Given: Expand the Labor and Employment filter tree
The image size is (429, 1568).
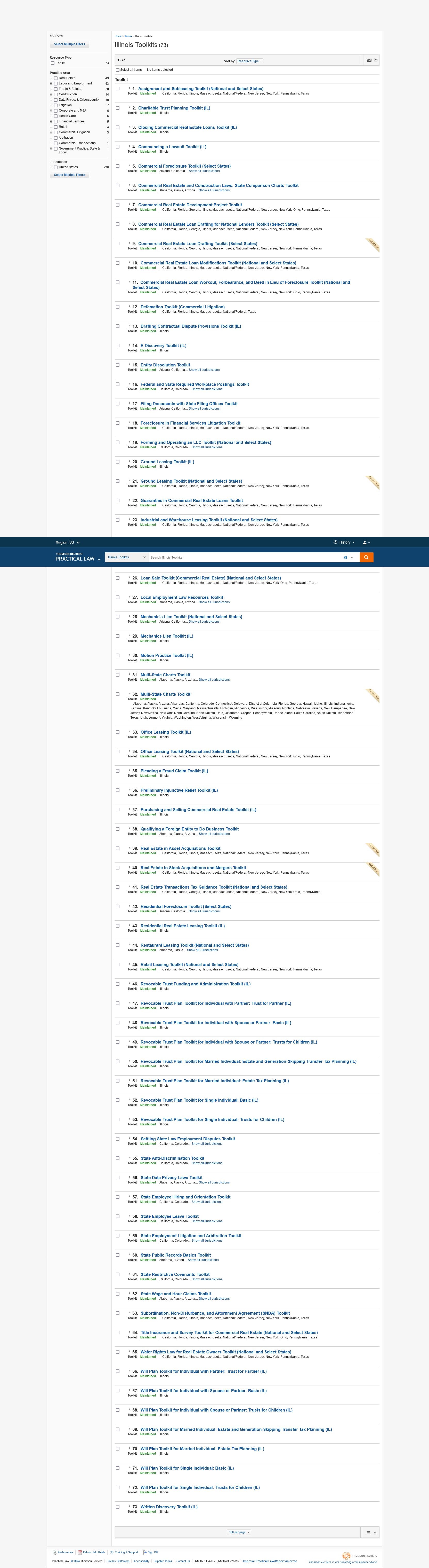Looking at the screenshot, I should (x=51, y=83).
